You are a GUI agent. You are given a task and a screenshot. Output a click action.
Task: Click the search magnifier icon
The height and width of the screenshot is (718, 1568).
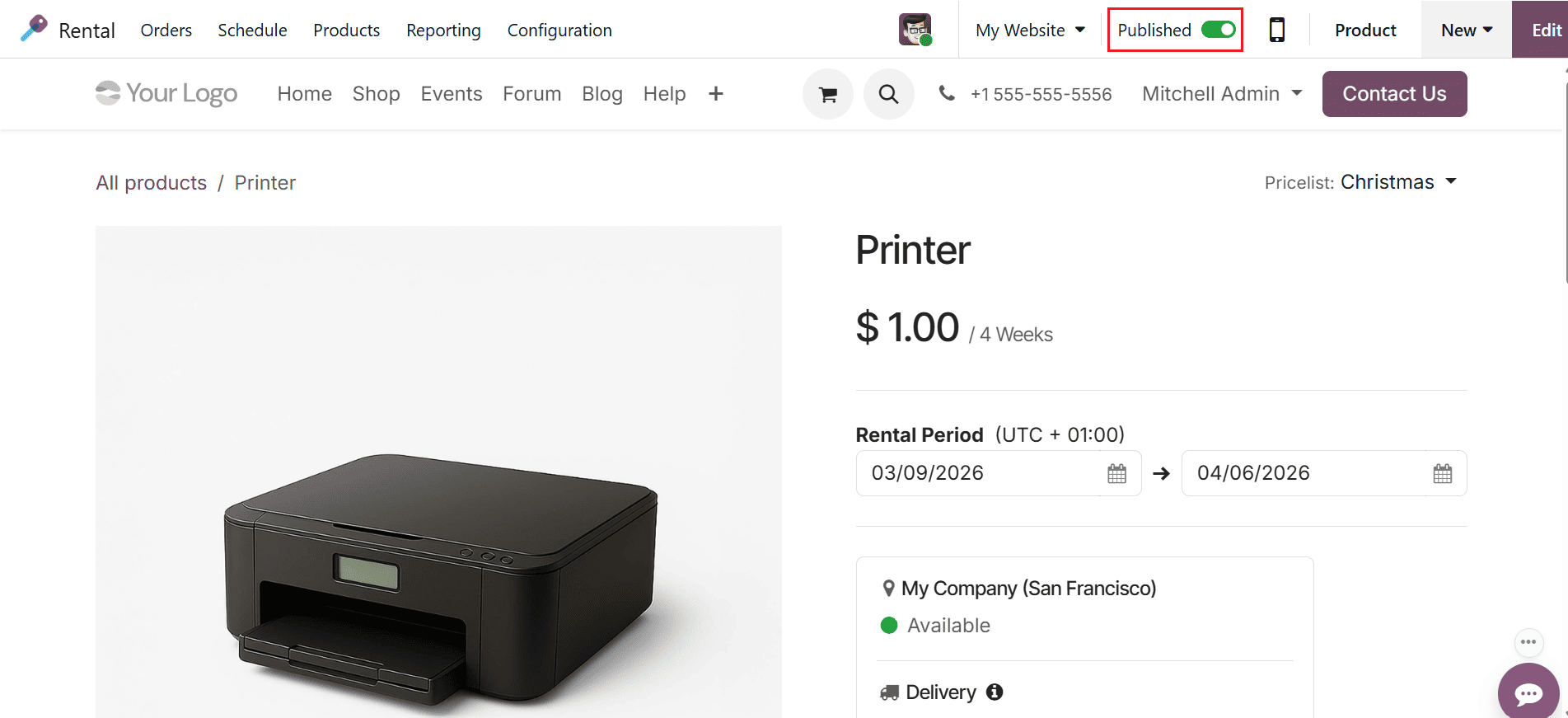(x=888, y=95)
